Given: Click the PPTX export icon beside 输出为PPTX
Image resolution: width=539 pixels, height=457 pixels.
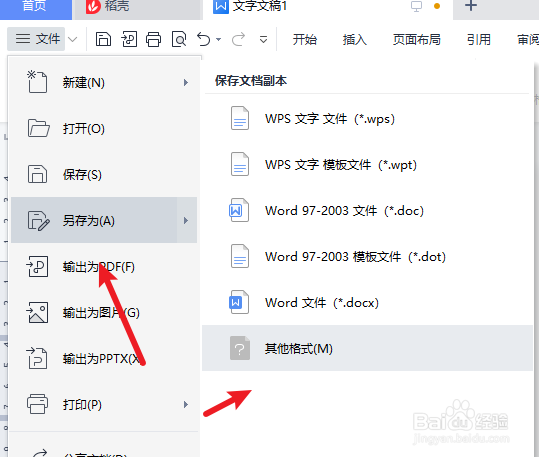Looking at the screenshot, I should (x=37, y=358).
